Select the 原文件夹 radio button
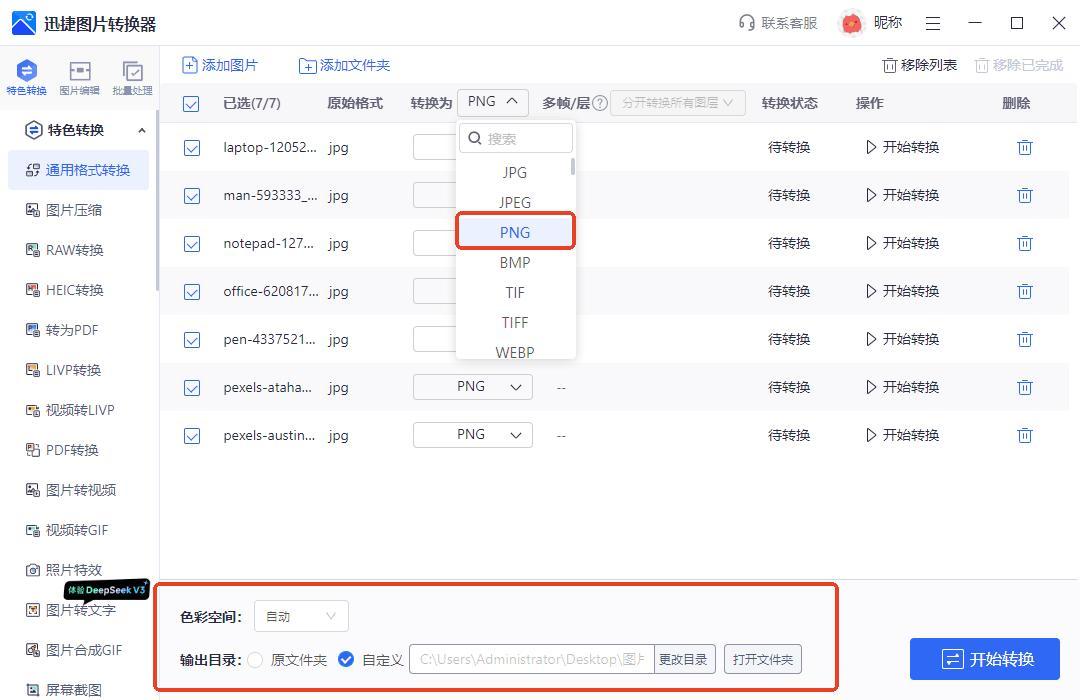 pyautogui.click(x=256, y=660)
